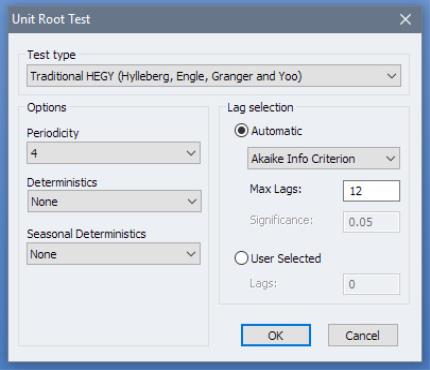Open the Test type dropdown

pyautogui.click(x=214, y=76)
